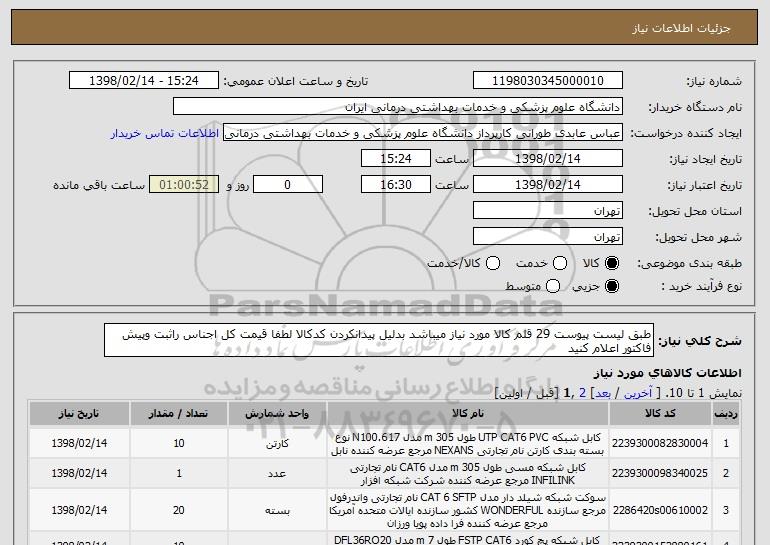
Task: Select the خدمت radio button
Action: click(x=560, y=263)
